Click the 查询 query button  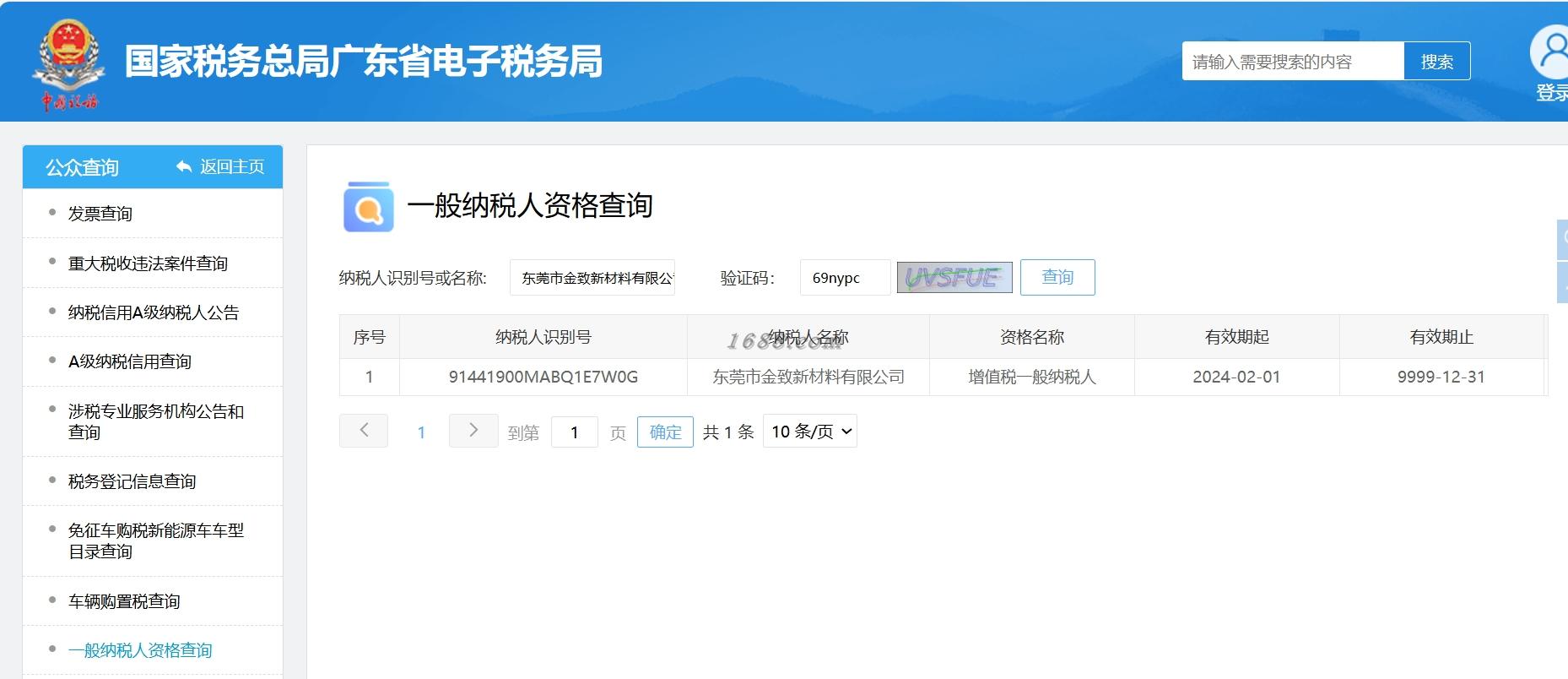pyautogui.click(x=1057, y=277)
